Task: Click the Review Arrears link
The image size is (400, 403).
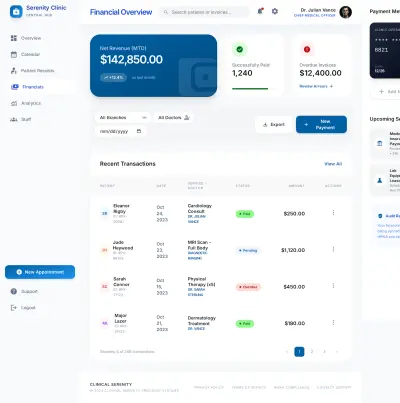Action: (316, 86)
